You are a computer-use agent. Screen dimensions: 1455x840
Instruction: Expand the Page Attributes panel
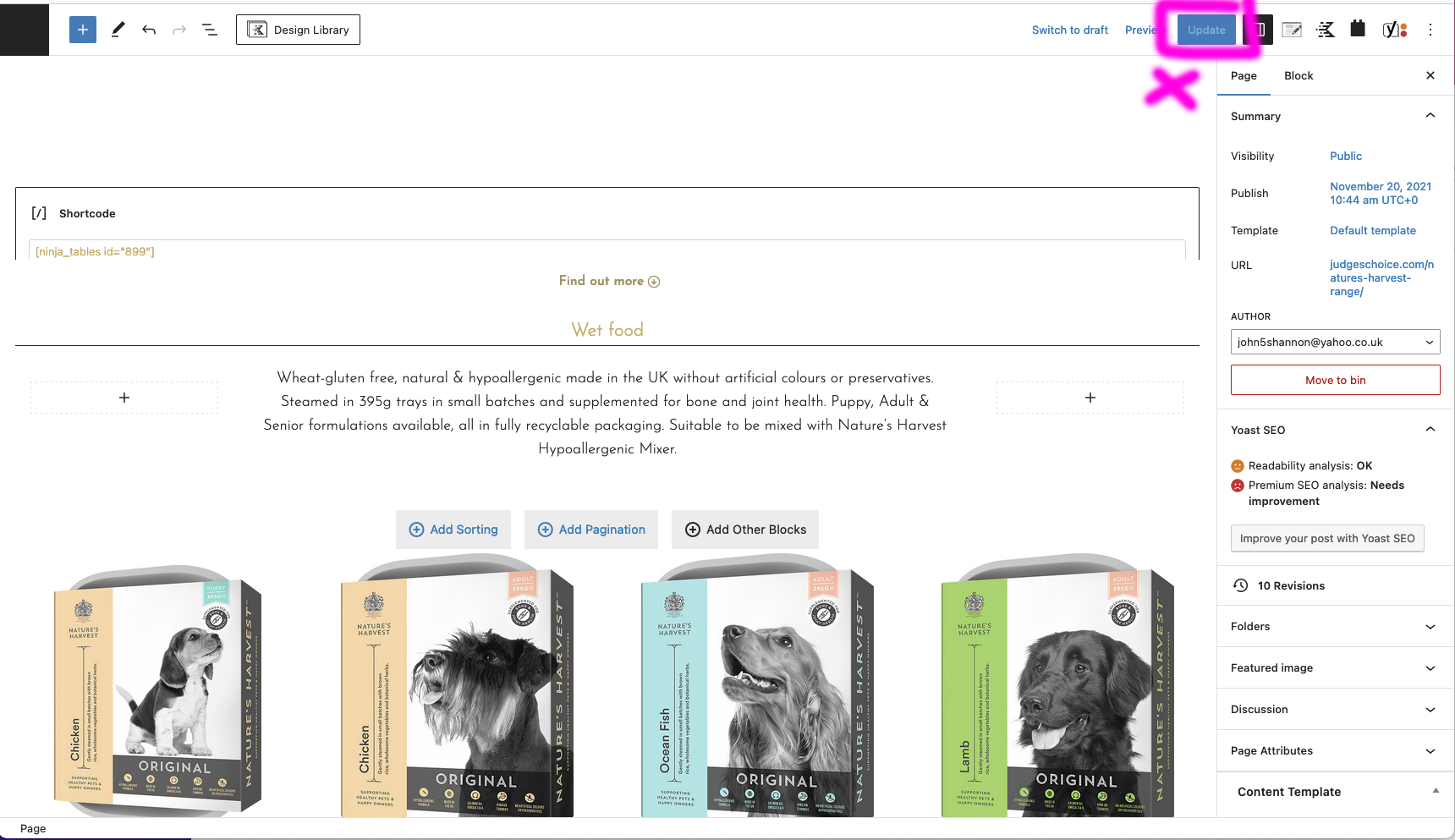[1335, 750]
